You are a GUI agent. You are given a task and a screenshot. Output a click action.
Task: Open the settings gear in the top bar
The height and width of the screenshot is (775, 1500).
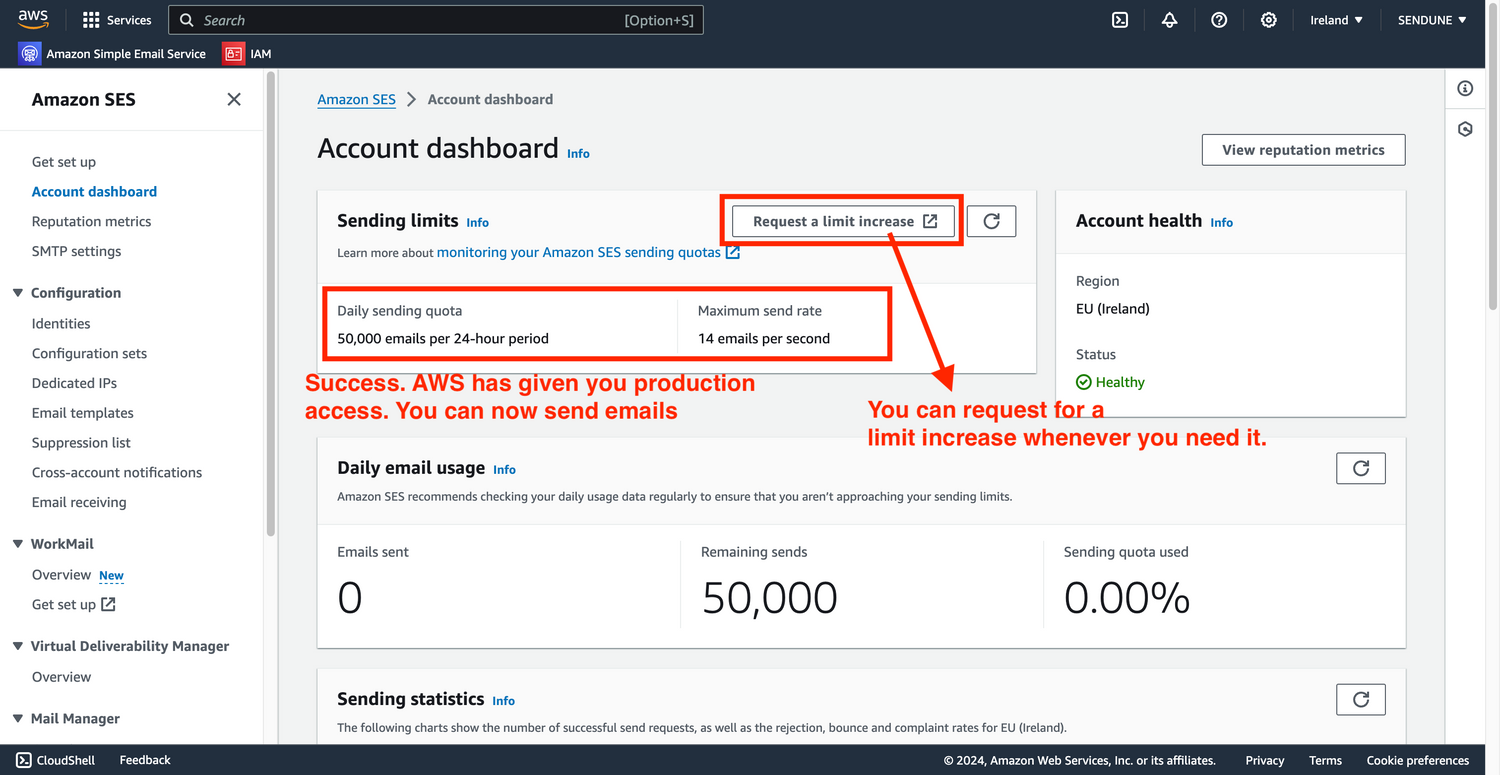tap(1268, 20)
